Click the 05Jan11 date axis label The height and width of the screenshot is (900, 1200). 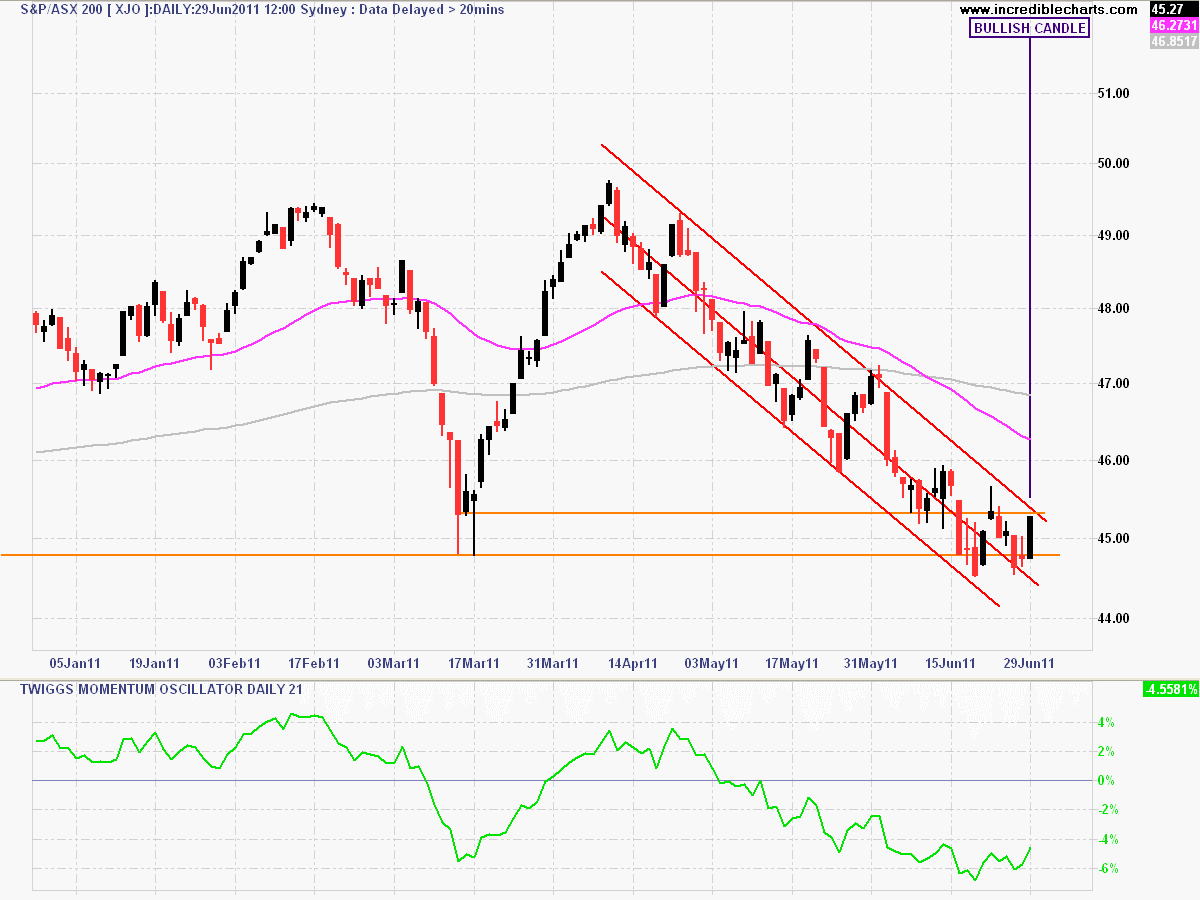(74, 662)
